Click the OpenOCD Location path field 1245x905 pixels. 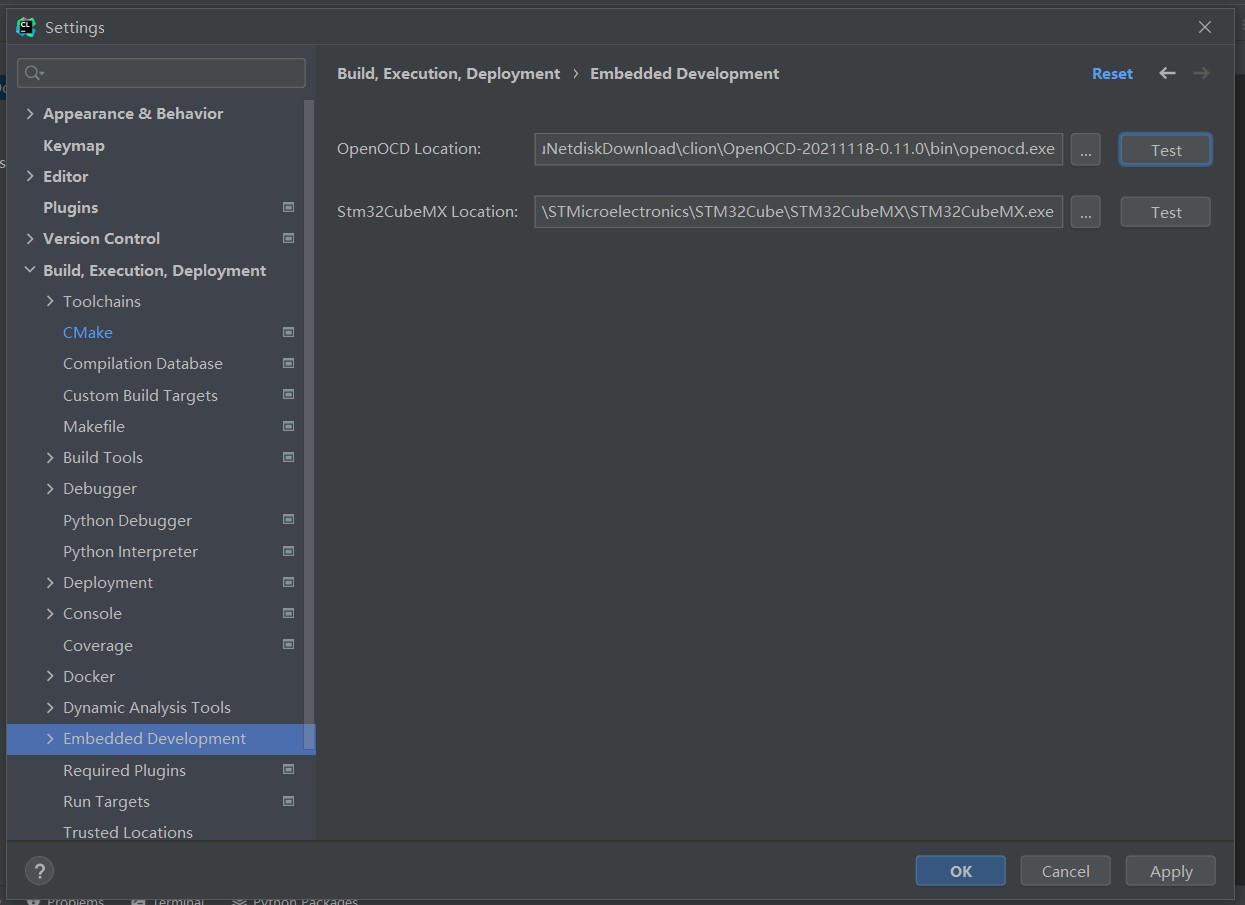coord(798,149)
